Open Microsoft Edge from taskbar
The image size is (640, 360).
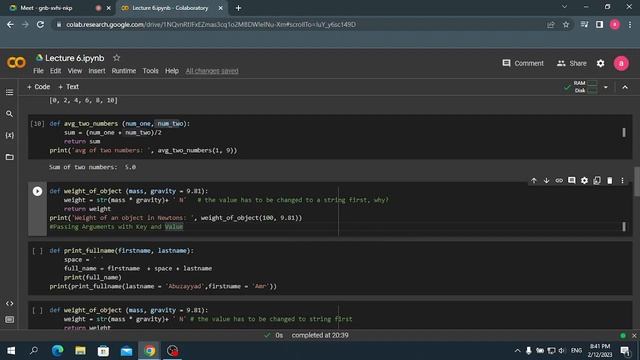point(57,351)
